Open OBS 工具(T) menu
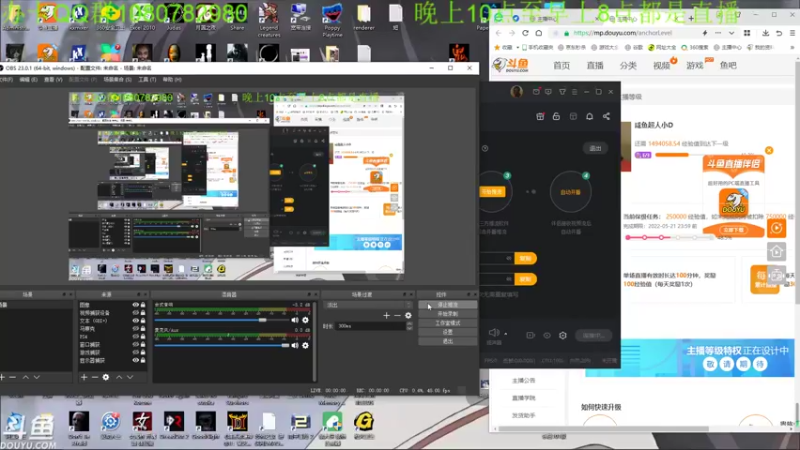Image resolution: width=800 pixels, height=450 pixels. click(x=147, y=80)
